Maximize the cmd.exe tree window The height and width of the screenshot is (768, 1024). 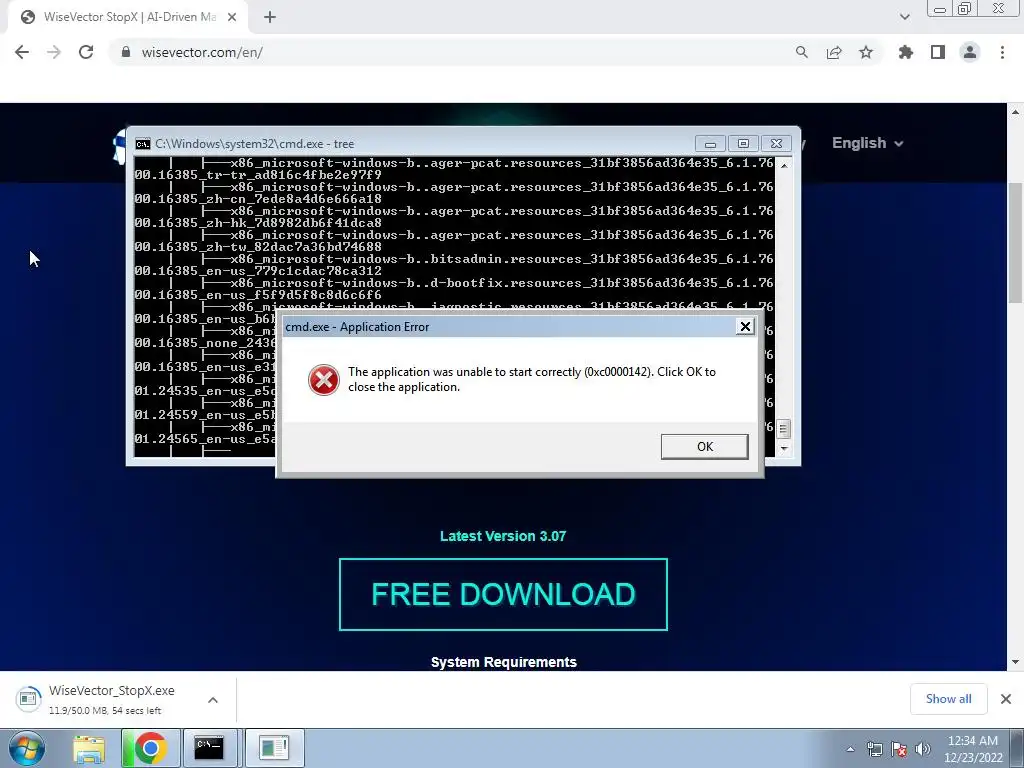pyautogui.click(x=743, y=144)
